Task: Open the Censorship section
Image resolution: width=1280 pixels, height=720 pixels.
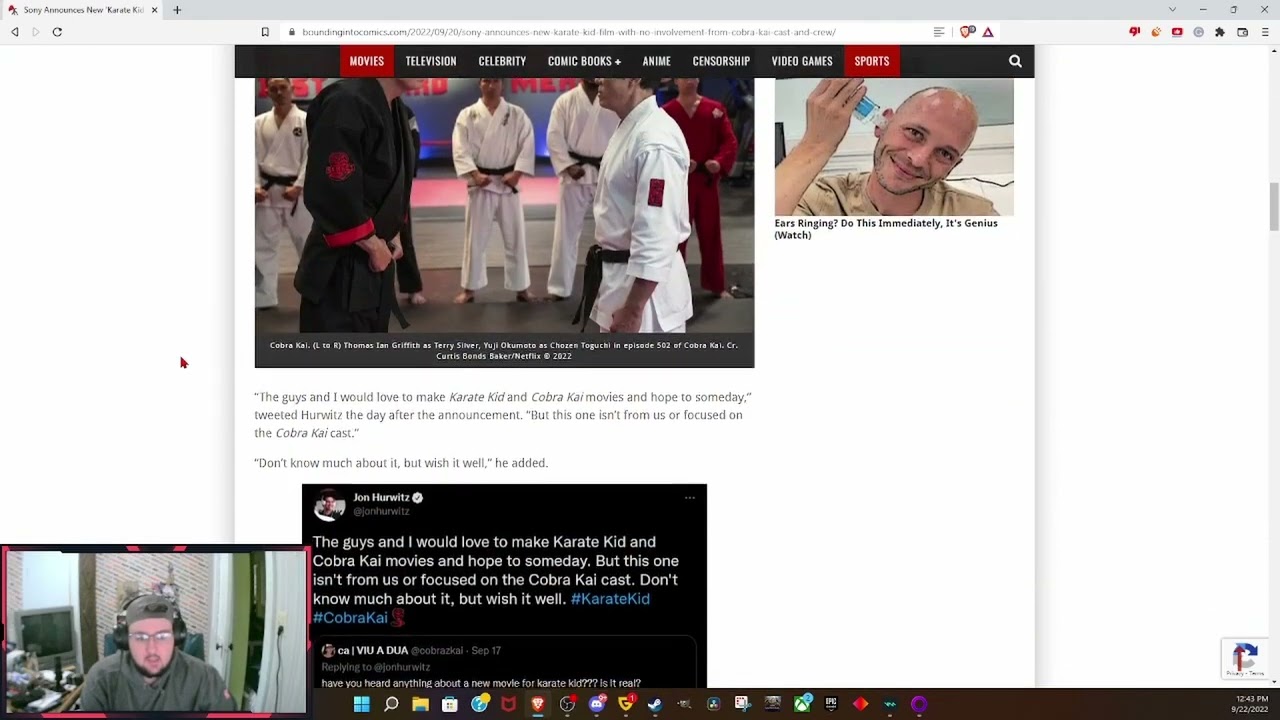Action: (721, 61)
